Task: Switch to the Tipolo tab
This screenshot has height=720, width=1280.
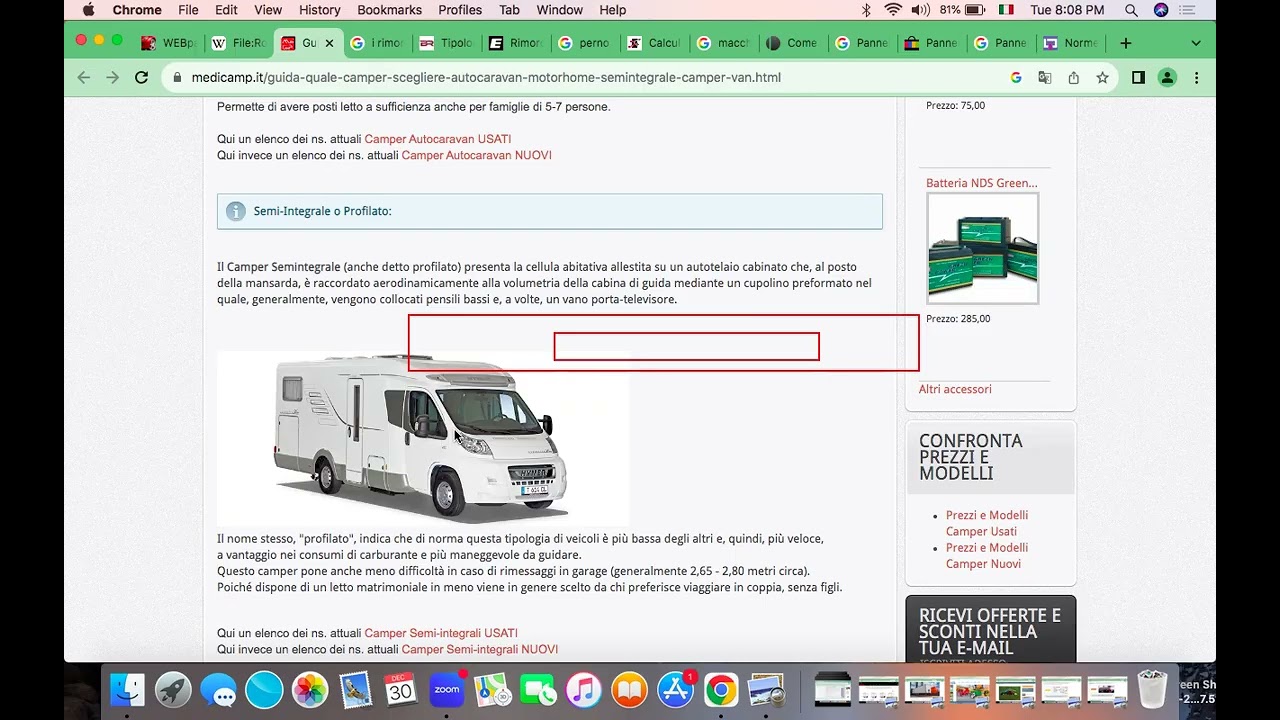Action: (447, 43)
